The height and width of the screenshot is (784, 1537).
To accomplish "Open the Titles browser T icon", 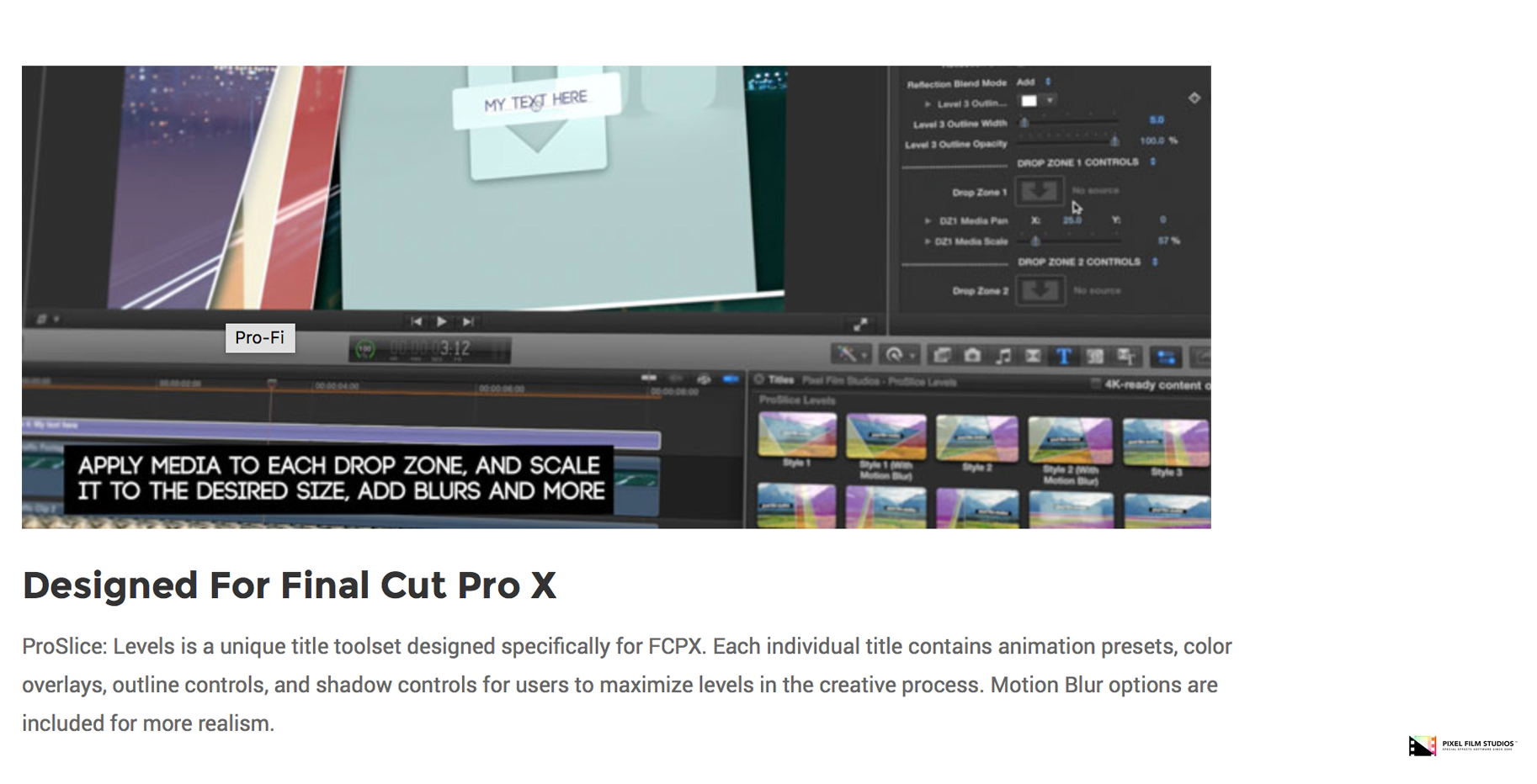I will point(1064,356).
